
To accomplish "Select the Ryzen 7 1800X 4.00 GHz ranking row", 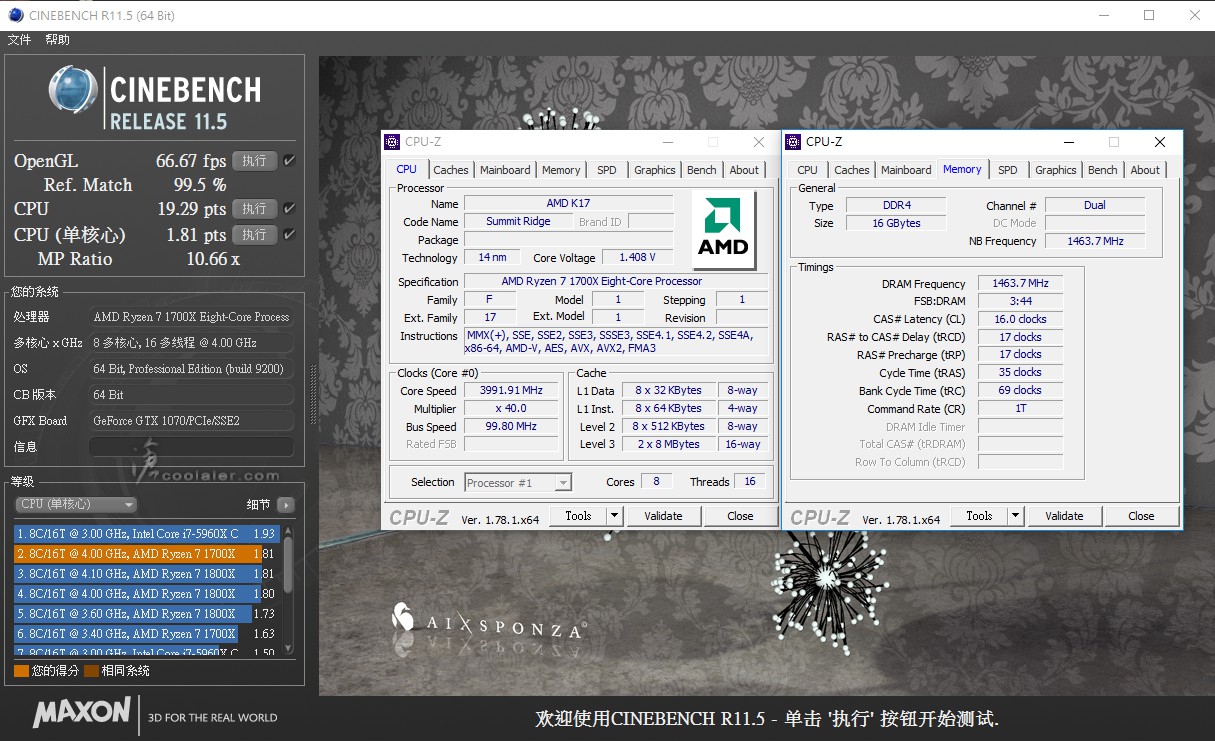I will tap(145, 594).
